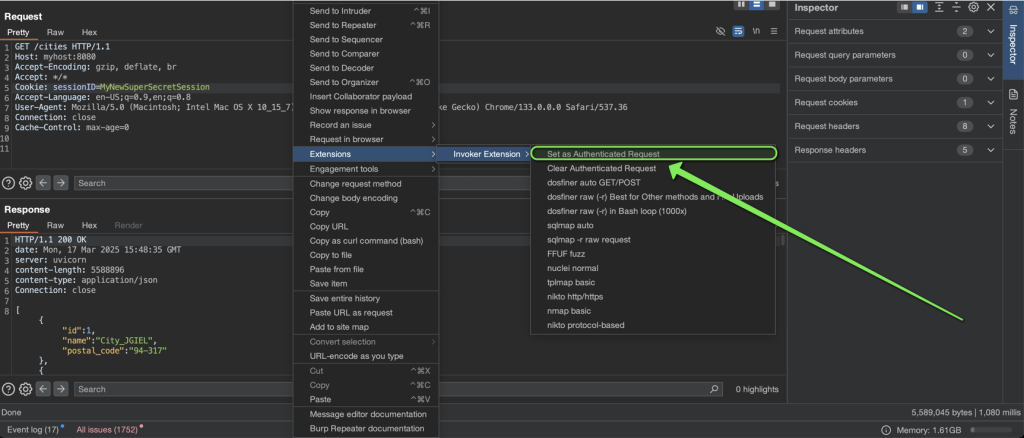Click the Inspector collapse-all sections icon

point(956,7)
